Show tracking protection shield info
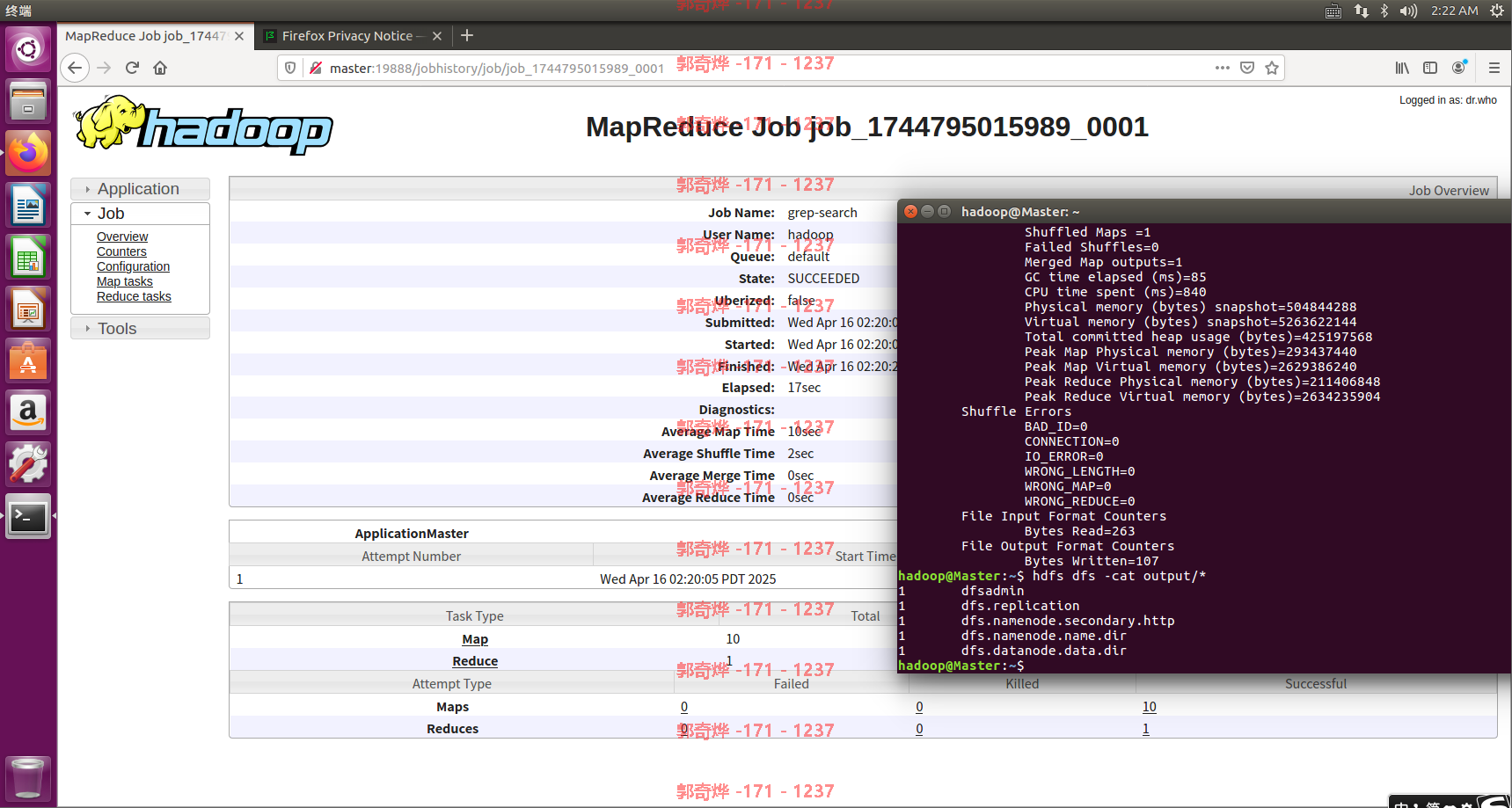 pos(290,68)
